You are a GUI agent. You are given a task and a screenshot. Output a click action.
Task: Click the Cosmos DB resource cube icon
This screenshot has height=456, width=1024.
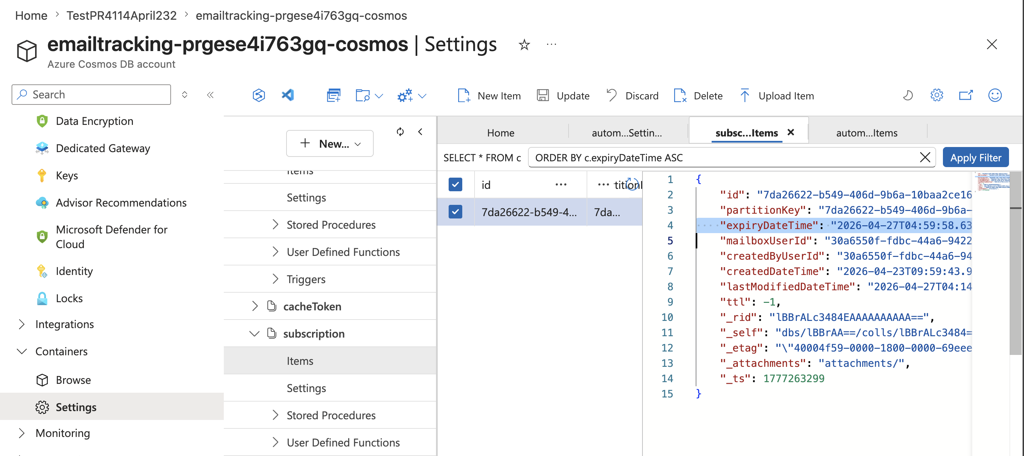pos(27,50)
